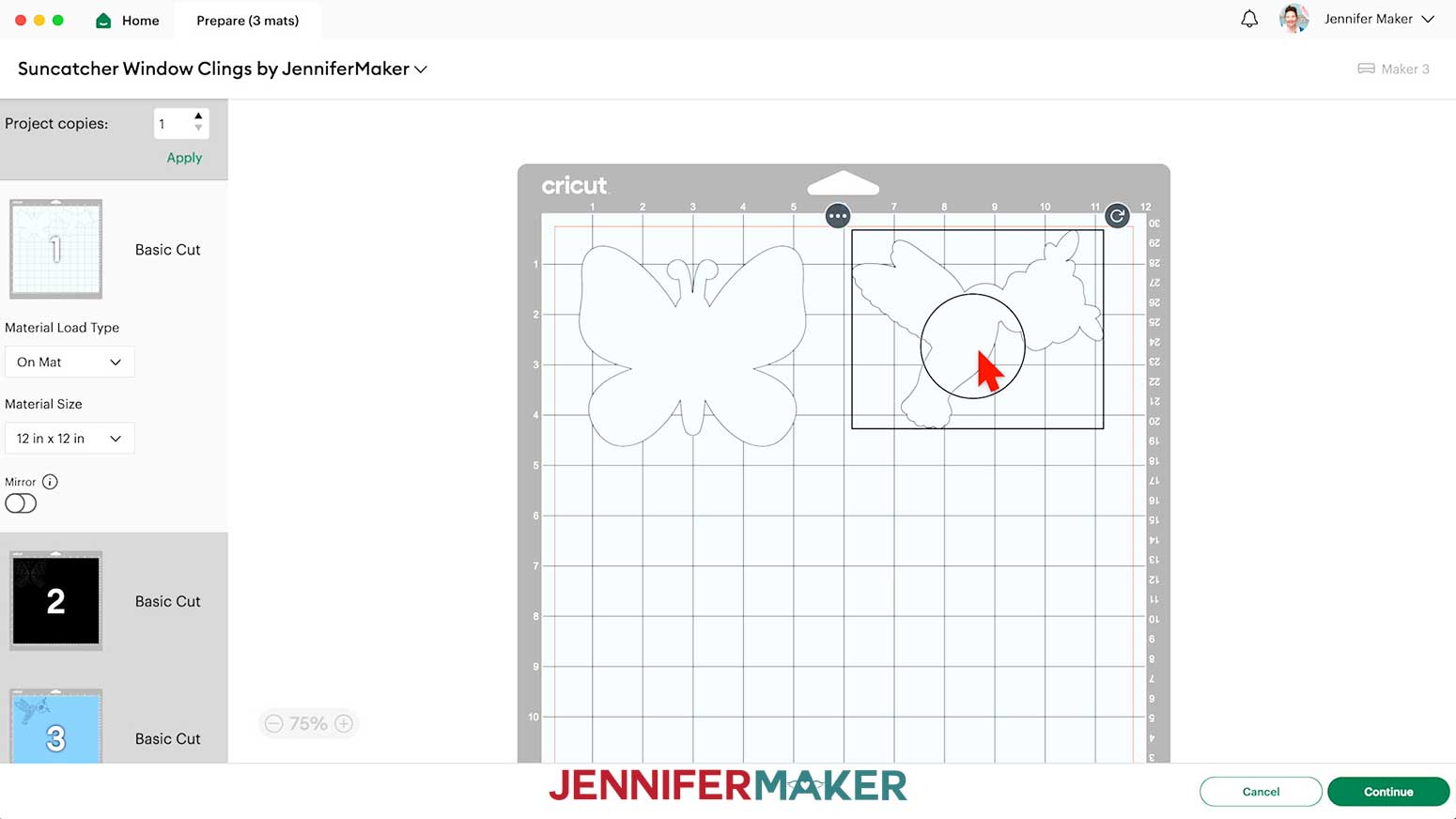Image resolution: width=1456 pixels, height=819 pixels.
Task: Click the Maker 3 label
Action: click(1405, 69)
